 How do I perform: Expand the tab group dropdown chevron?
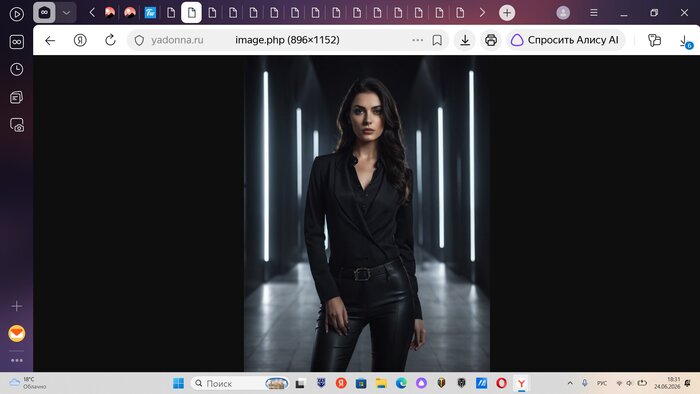click(x=66, y=13)
